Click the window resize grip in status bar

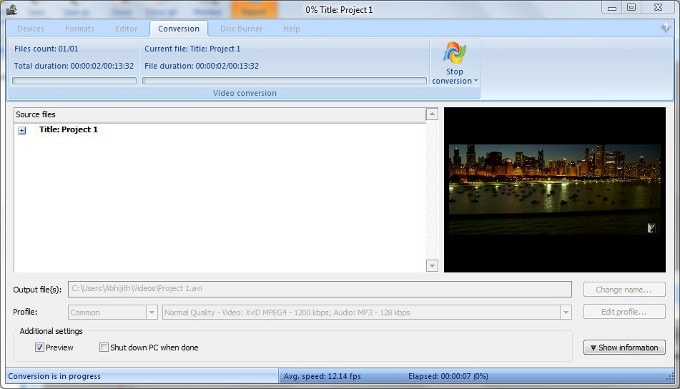pyautogui.click(x=670, y=378)
